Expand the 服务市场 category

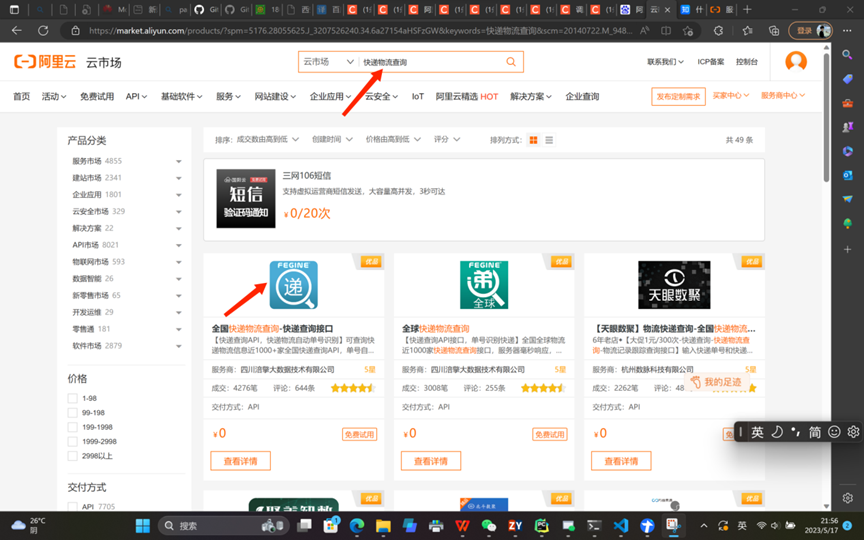[x=179, y=161]
